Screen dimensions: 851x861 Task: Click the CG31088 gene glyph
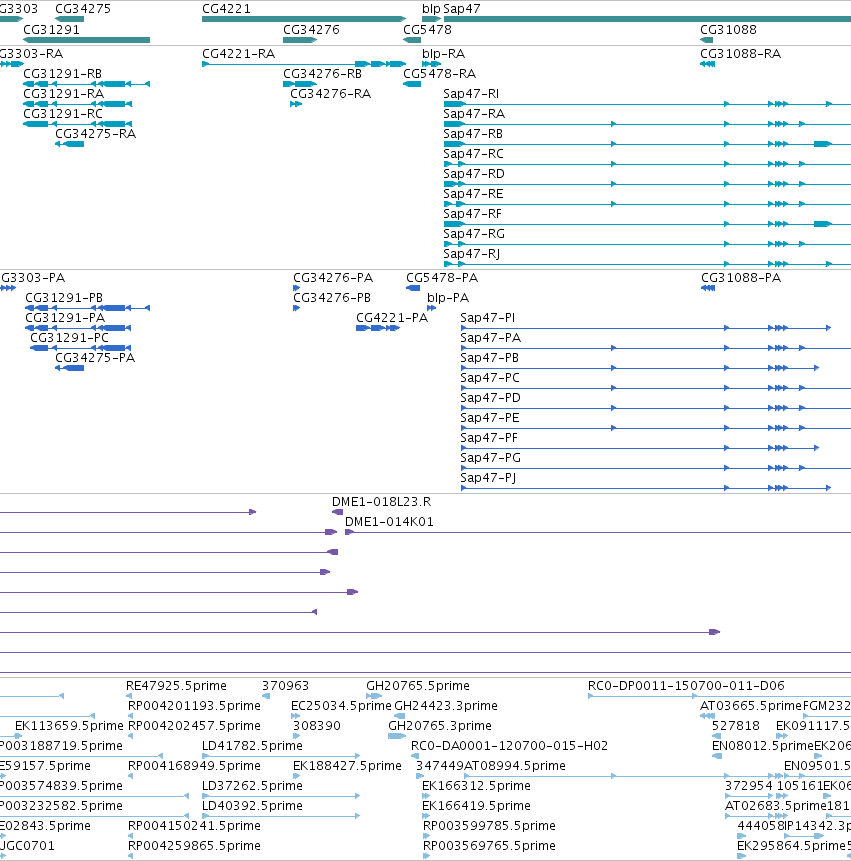(x=707, y=40)
